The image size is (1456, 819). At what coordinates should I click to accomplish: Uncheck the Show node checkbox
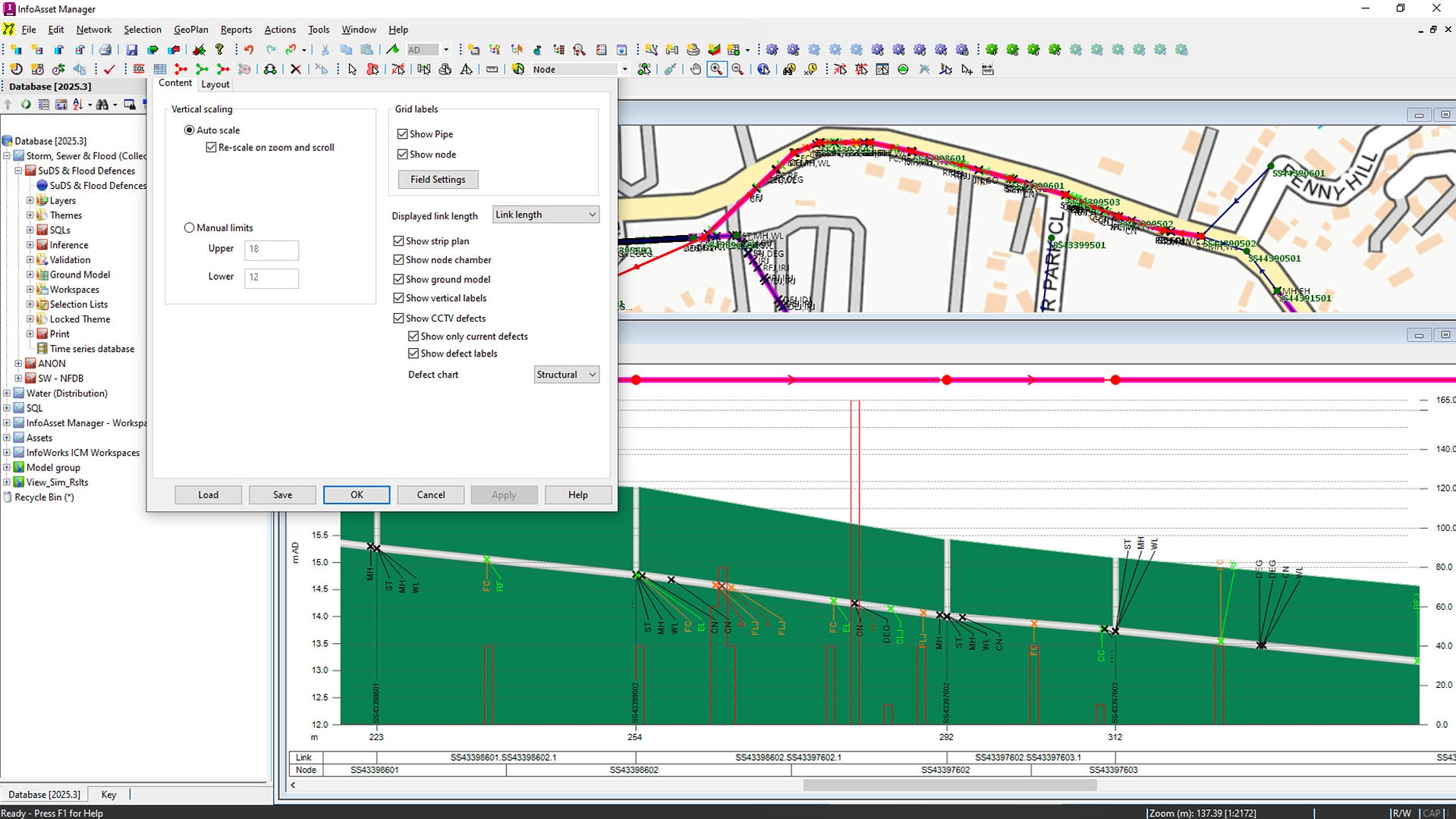click(x=402, y=154)
